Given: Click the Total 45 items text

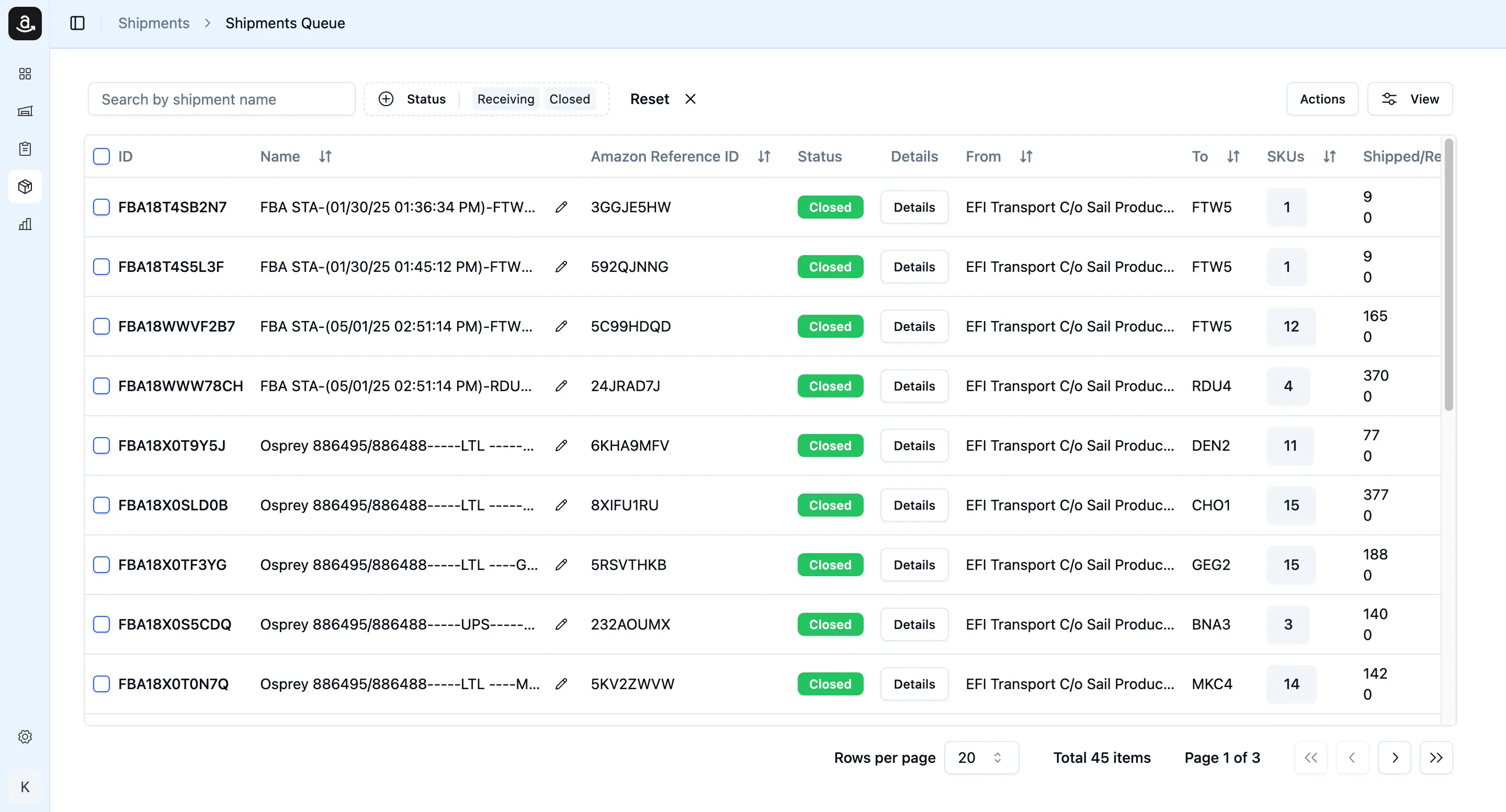Looking at the screenshot, I should [1102, 758].
